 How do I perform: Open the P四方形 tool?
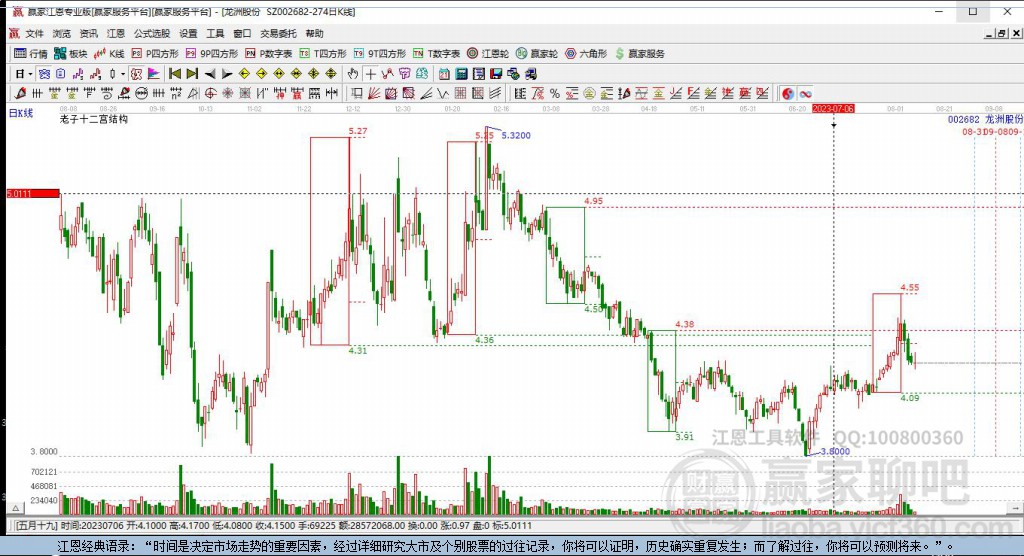tap(155, 54)
